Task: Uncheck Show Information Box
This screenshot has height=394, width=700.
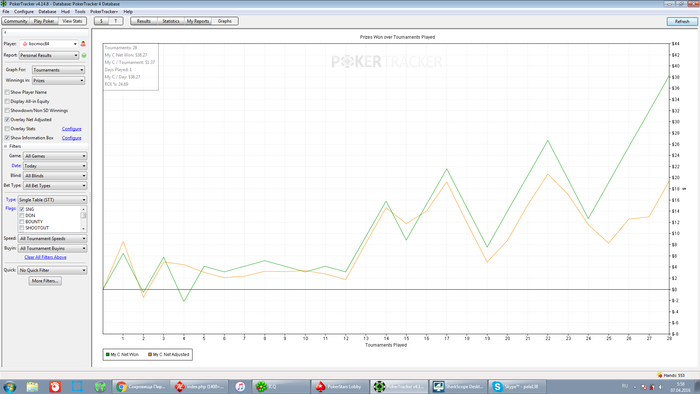Action: tap(7, 138)
